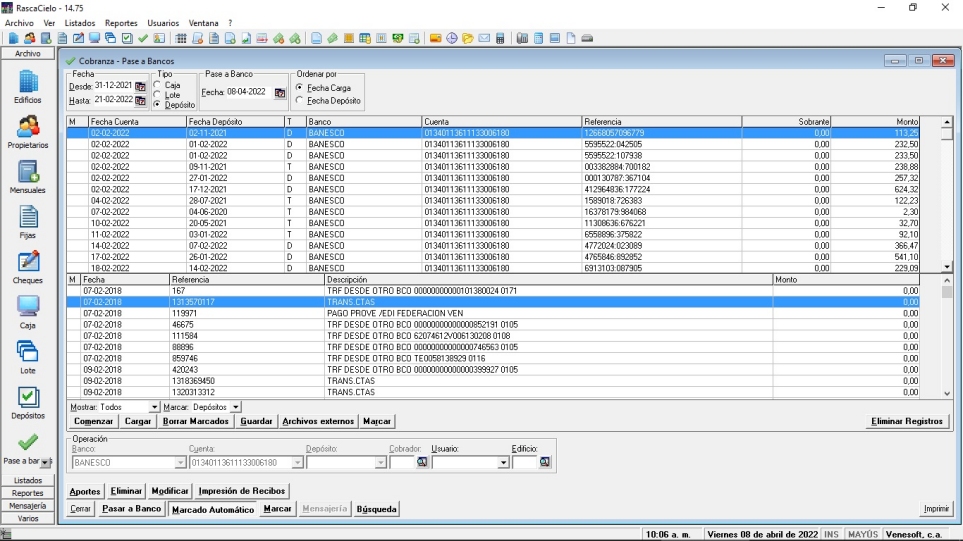Open Caja sidebar icon
Image resolution: width=963 pixels, height=541 pixels.
(28, 313)
